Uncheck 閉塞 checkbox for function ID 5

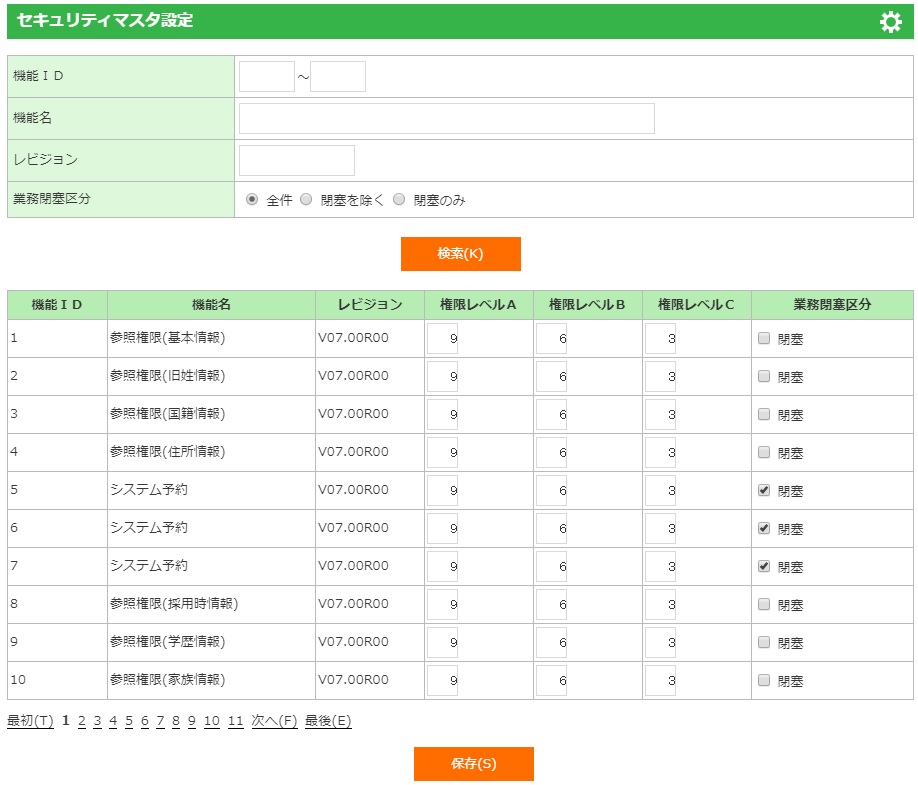764,490
